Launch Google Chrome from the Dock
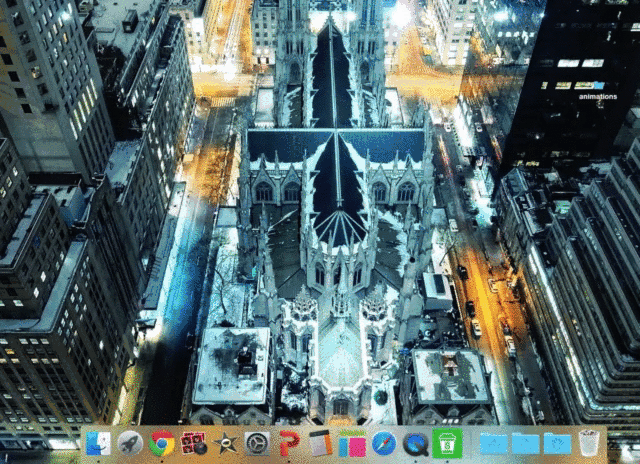Screen dimensions: 640x464 pos(162,444)
